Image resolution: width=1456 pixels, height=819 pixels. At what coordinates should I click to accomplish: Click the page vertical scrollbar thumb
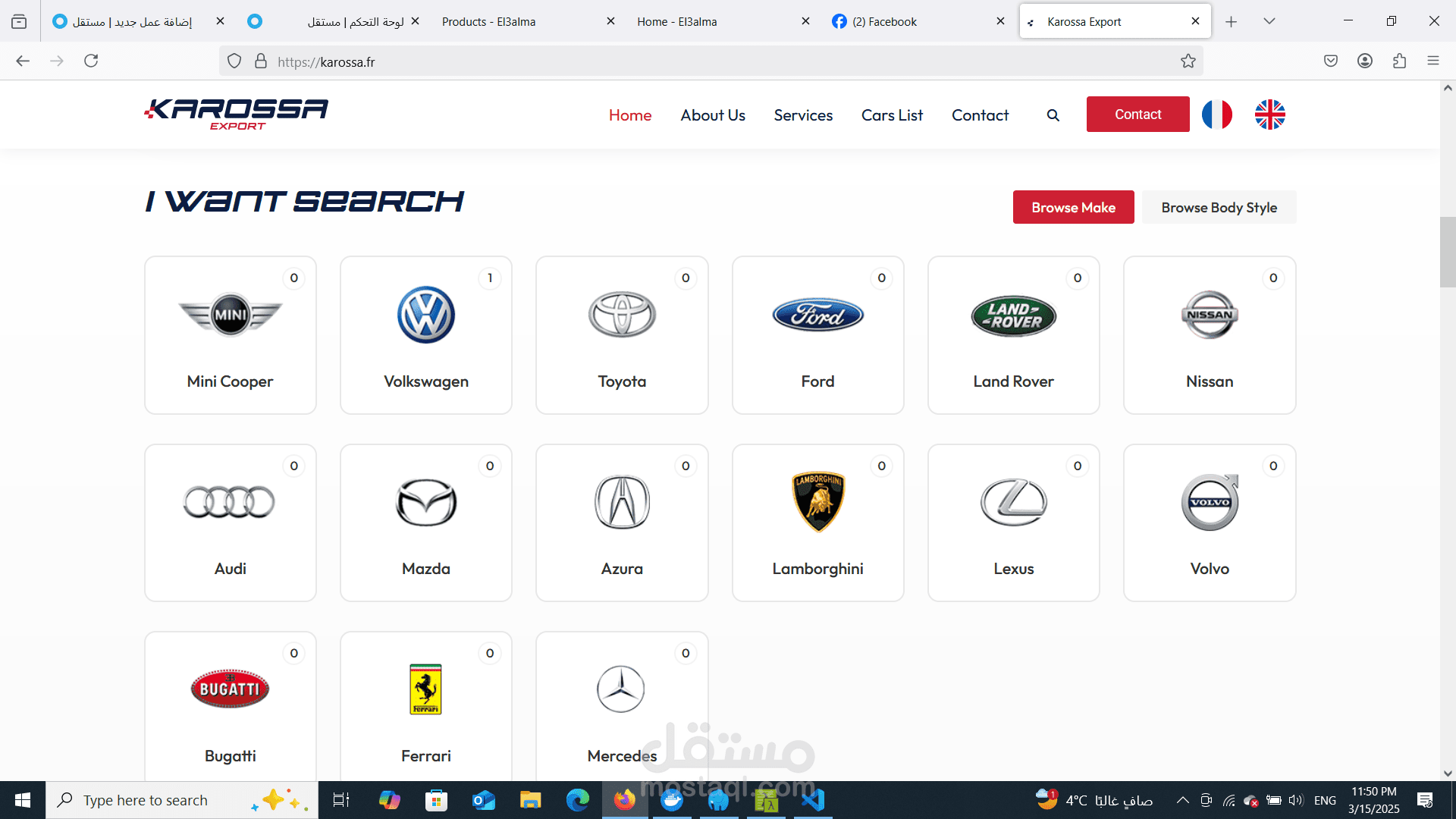tap(1447, 252)
